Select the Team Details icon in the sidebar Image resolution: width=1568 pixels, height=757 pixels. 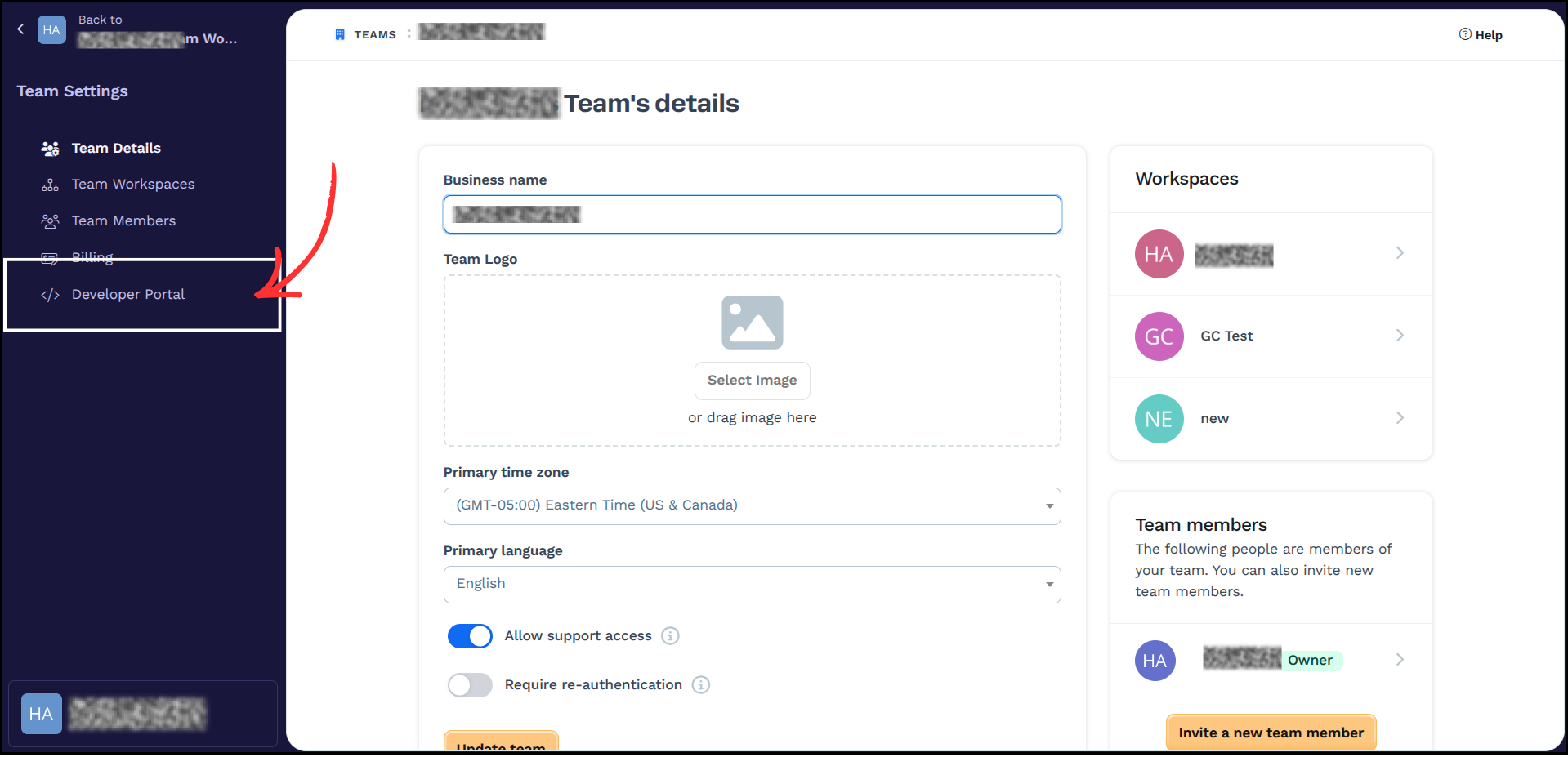(x=49, y=148)
